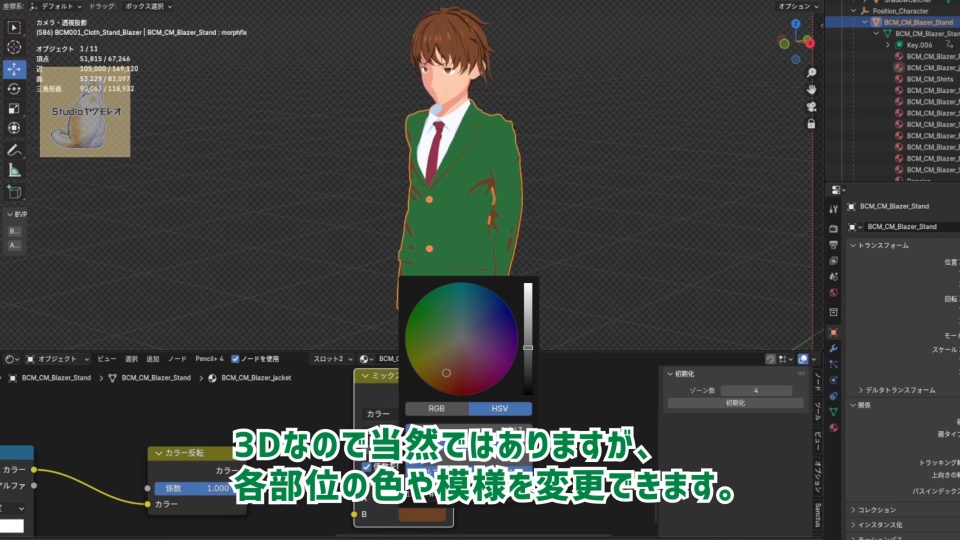This screenshot has width=960, height=540.
Task: Open the Modifiers wrench properties tab
Action: (x=833, y=348)
